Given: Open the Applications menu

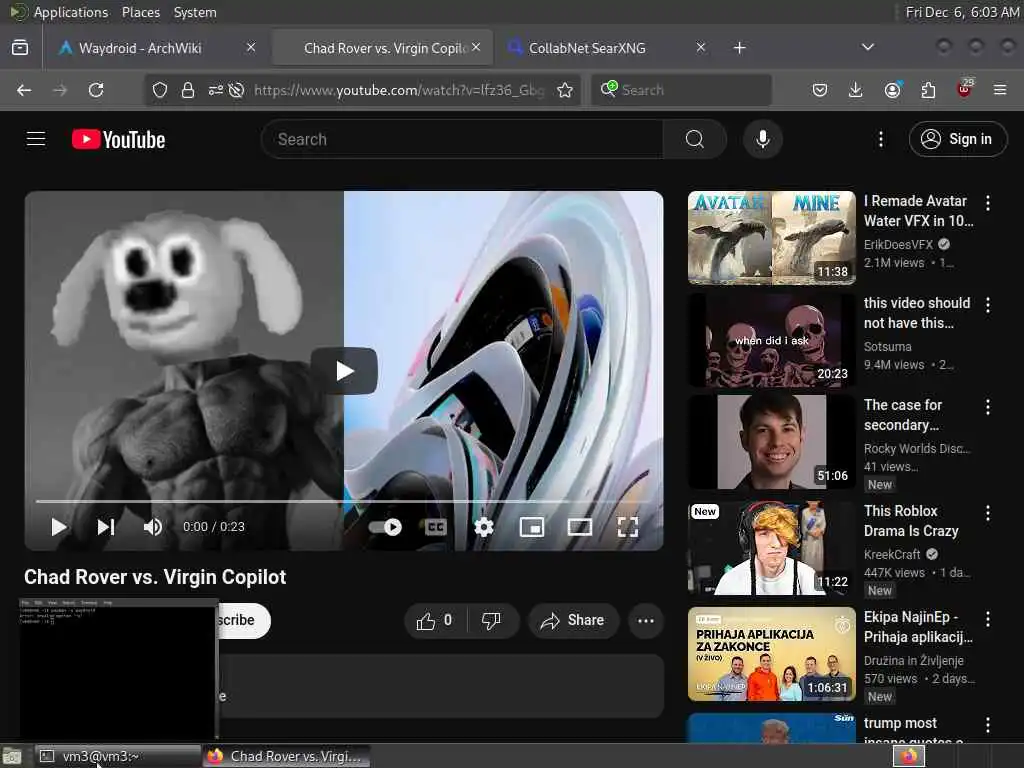Looking at the screenshot, I should pos(71,12).
